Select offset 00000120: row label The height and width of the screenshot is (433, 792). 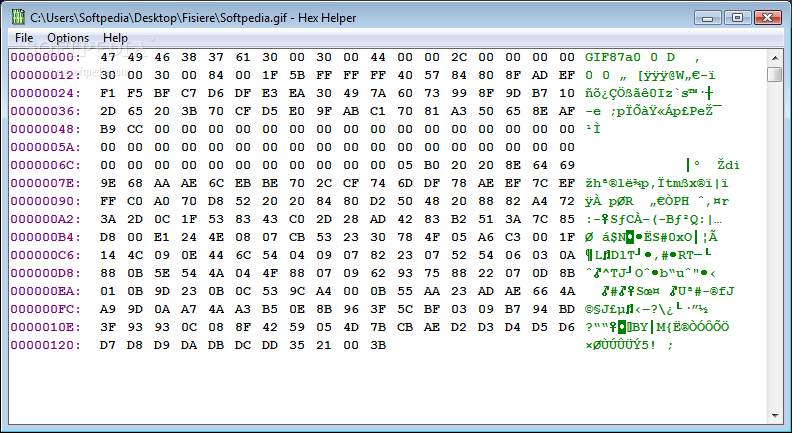pos(45,345)
